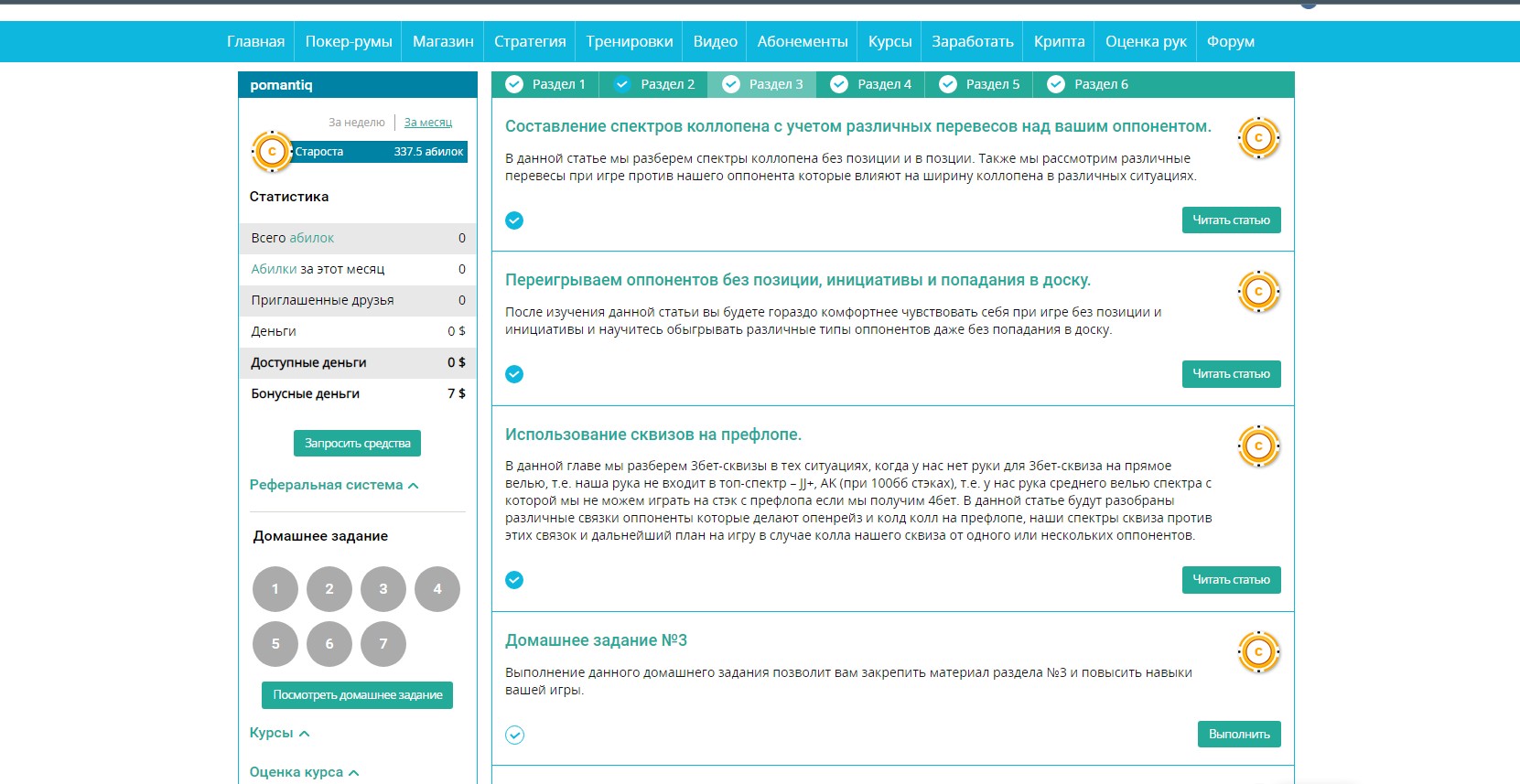Toggle completion check on коллопена spectrum article
The height and width of the screenshot is (784, 1520).
click(x=514, y=220)
